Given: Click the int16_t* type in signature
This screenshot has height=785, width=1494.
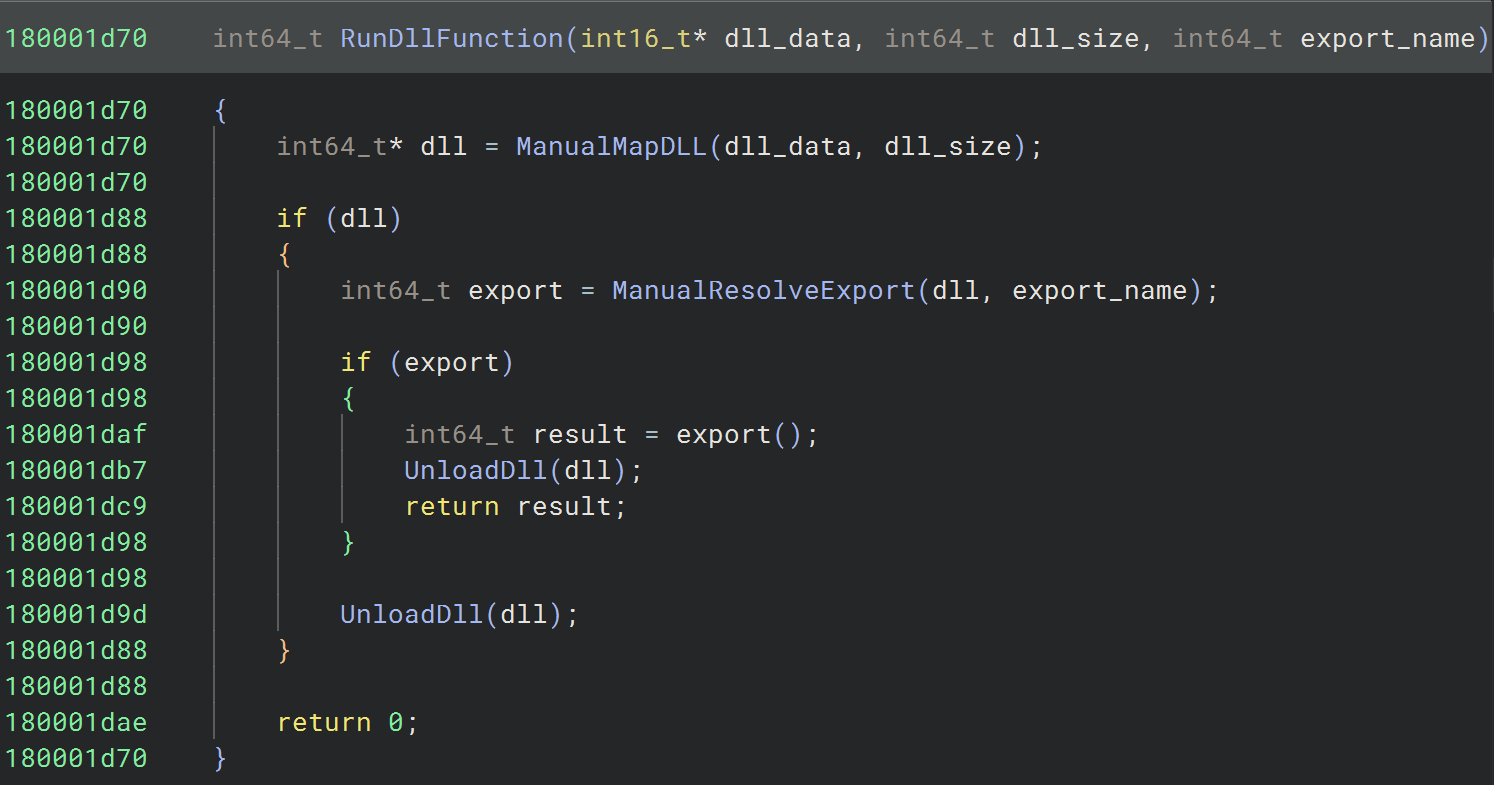Looking at the screenshot, I should tap(644, 39).
